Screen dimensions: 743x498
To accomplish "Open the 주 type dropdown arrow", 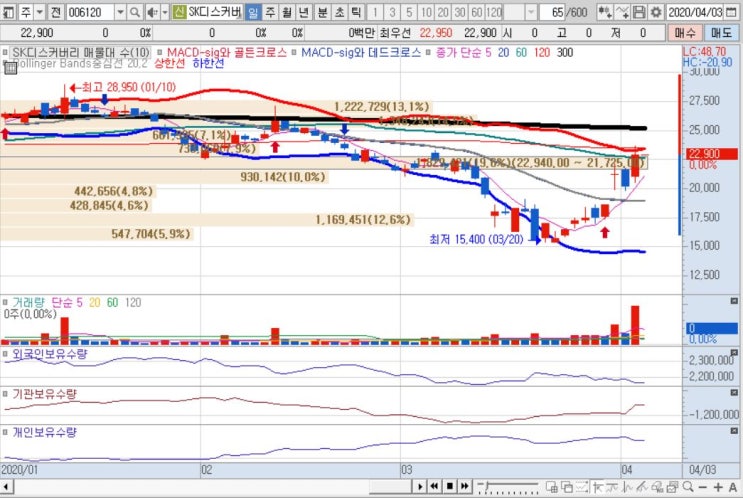I will tap(40, 12).
